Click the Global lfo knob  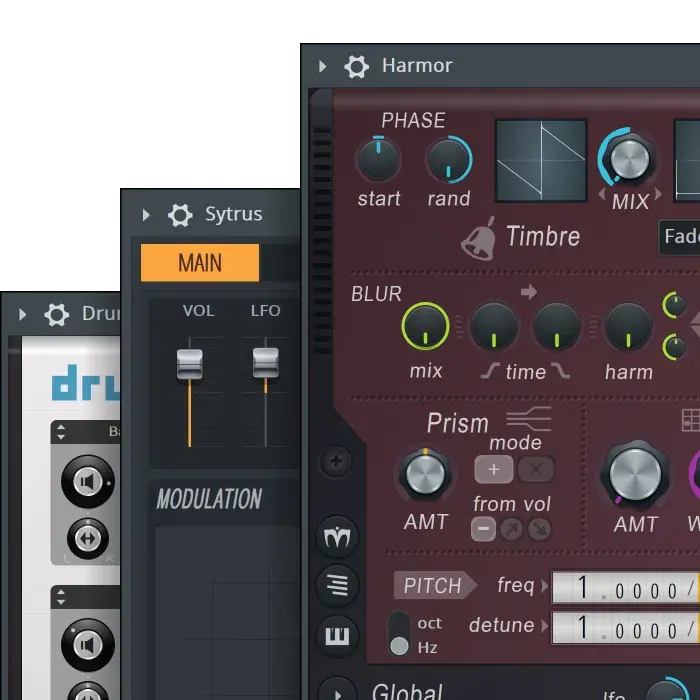pyautogui.click(x=667, y=690)
